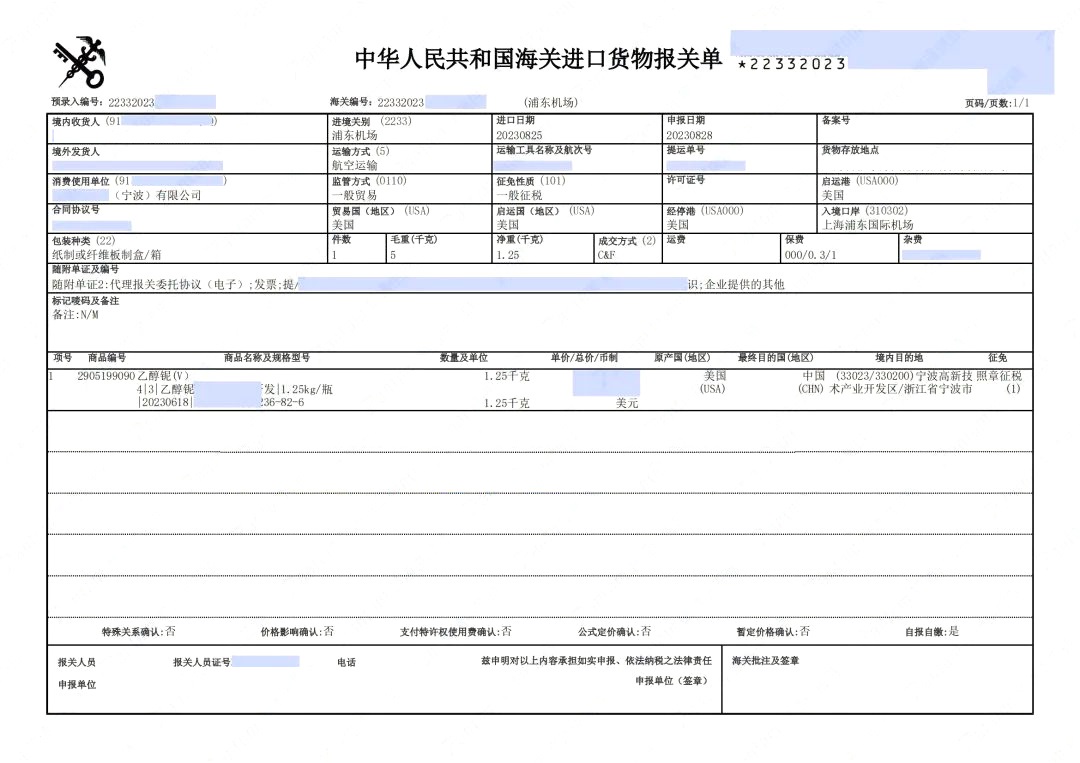Select the import date value "20230825"
The width and height of the screenshot is (1080, 763).
coord(519,135)
